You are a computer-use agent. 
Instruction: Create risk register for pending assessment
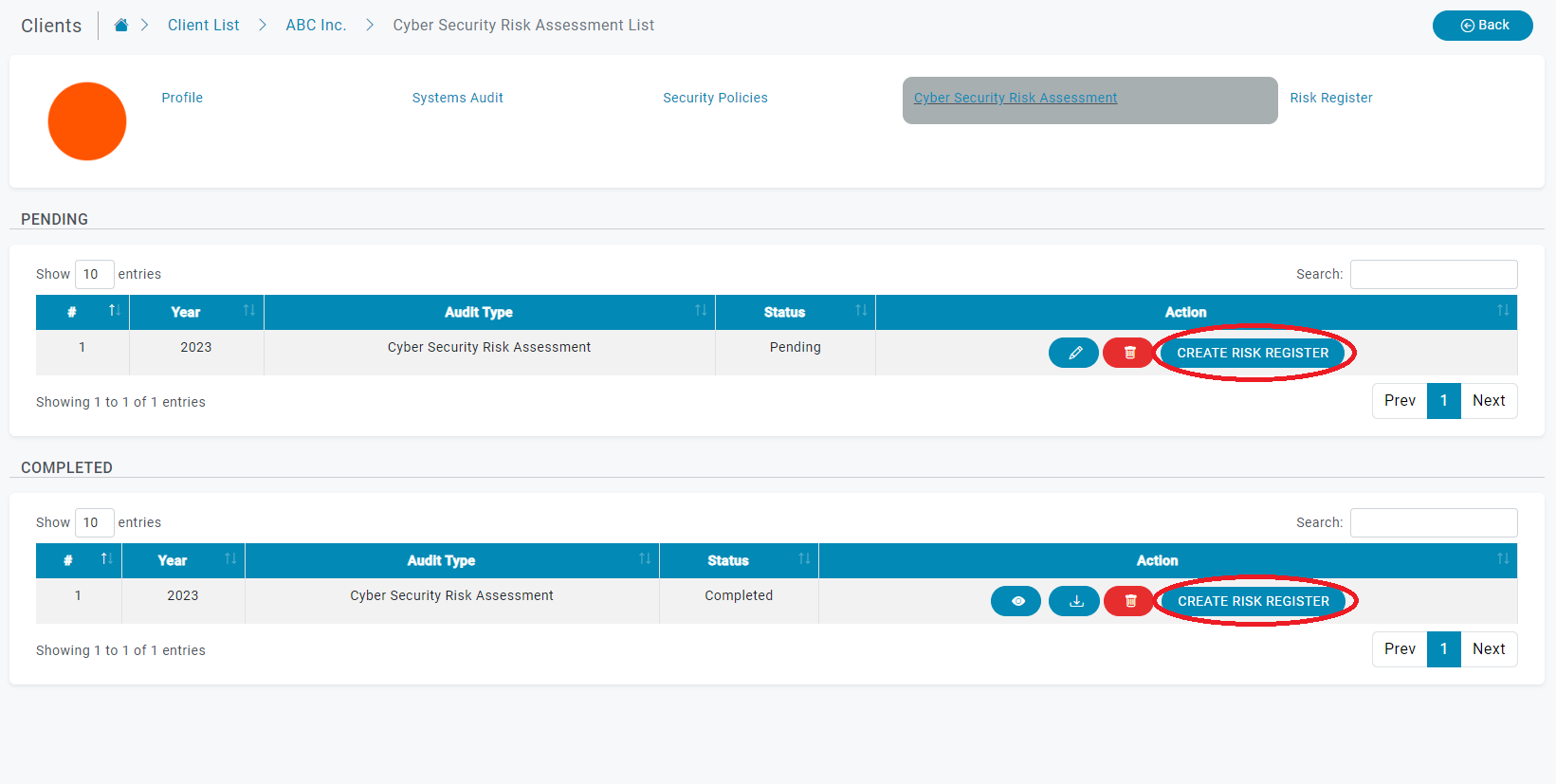pyautogui.click(x=1253, y=353)
